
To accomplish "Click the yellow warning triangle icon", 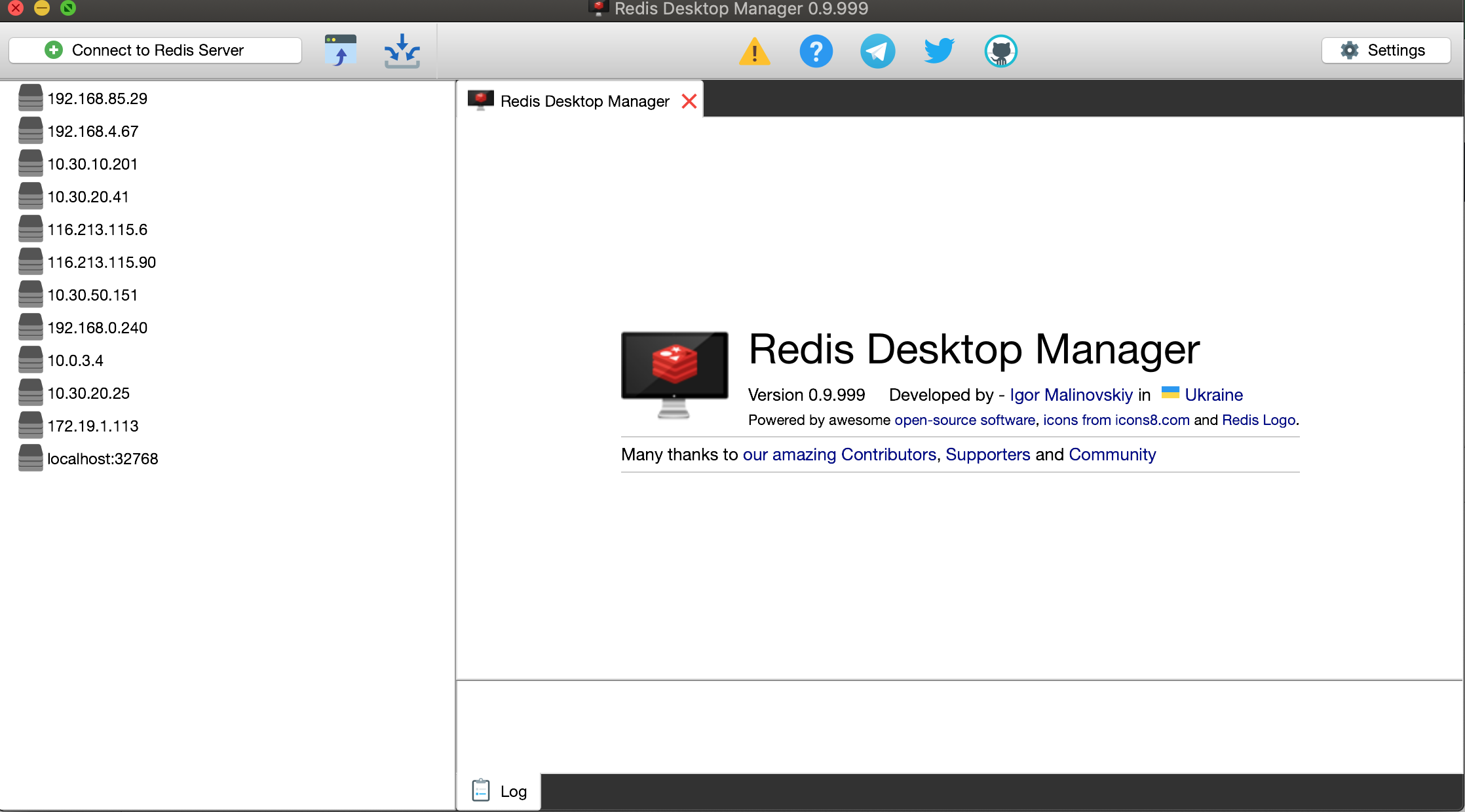I will coord(754,51).
